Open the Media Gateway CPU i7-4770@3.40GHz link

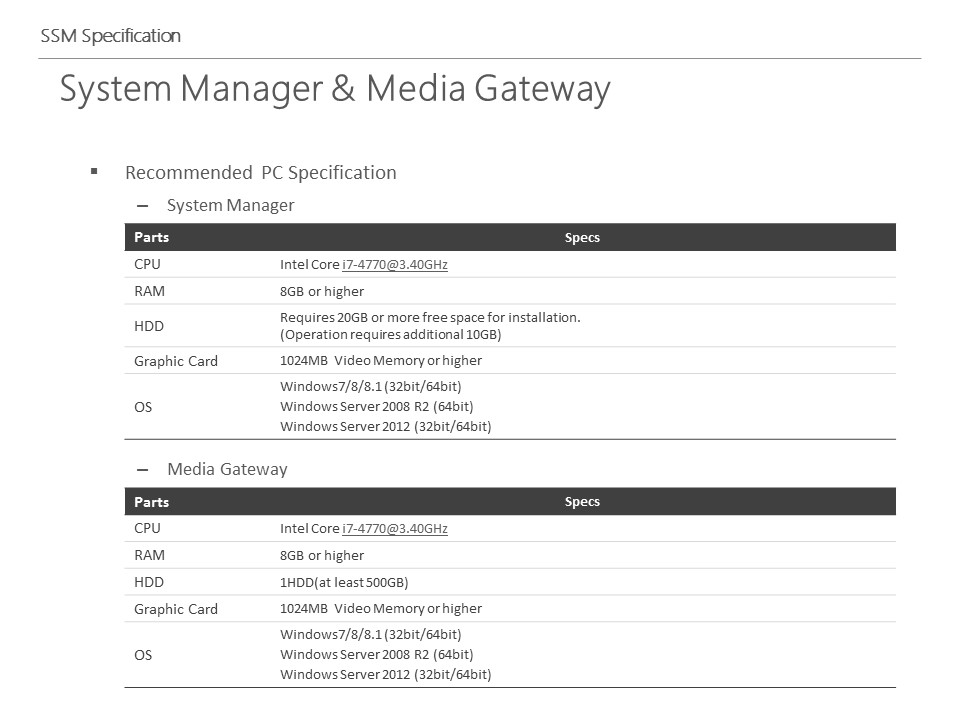tap(395, 528)
